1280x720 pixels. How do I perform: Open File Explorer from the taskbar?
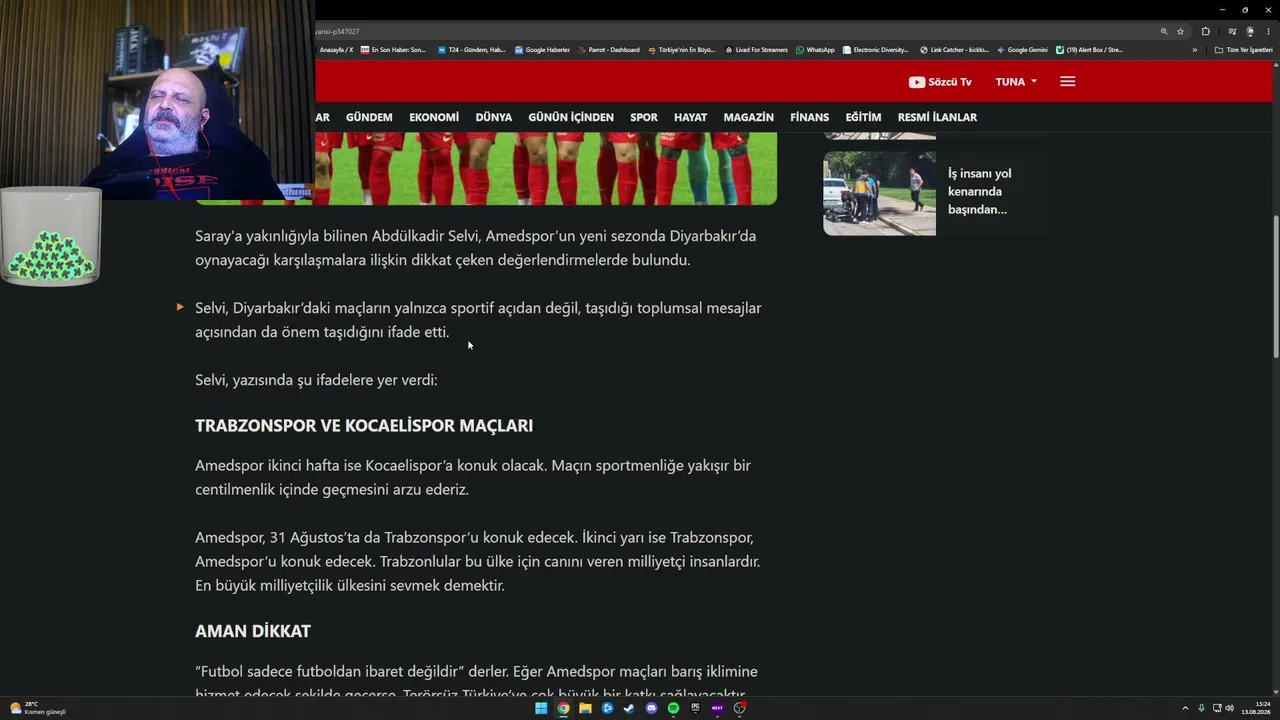point(585,708)
